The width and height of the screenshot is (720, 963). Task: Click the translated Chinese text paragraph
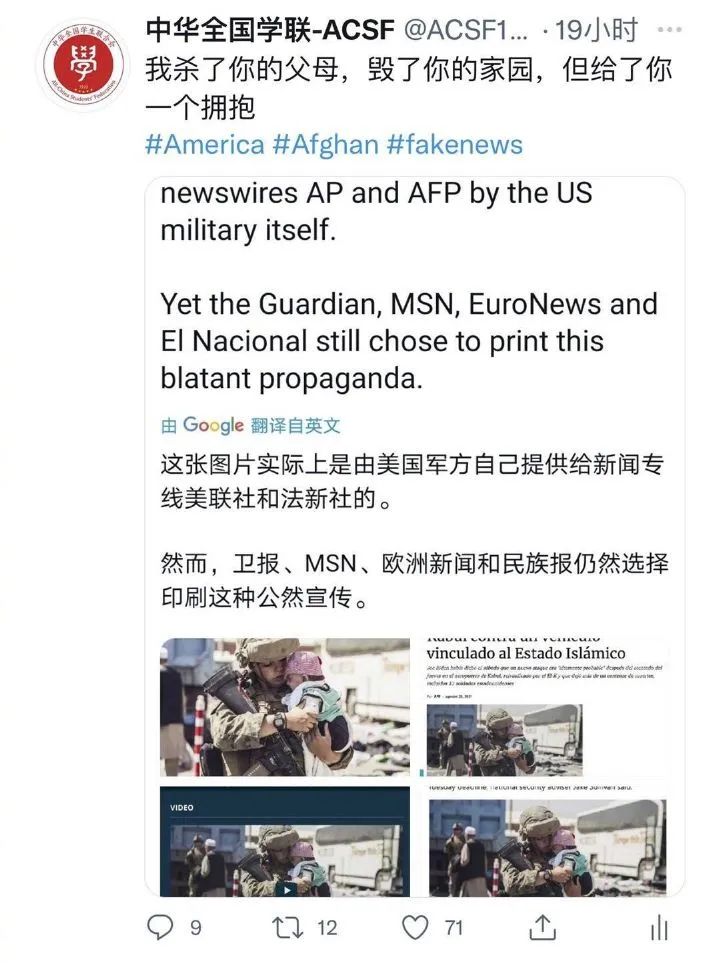coord(414,531)
